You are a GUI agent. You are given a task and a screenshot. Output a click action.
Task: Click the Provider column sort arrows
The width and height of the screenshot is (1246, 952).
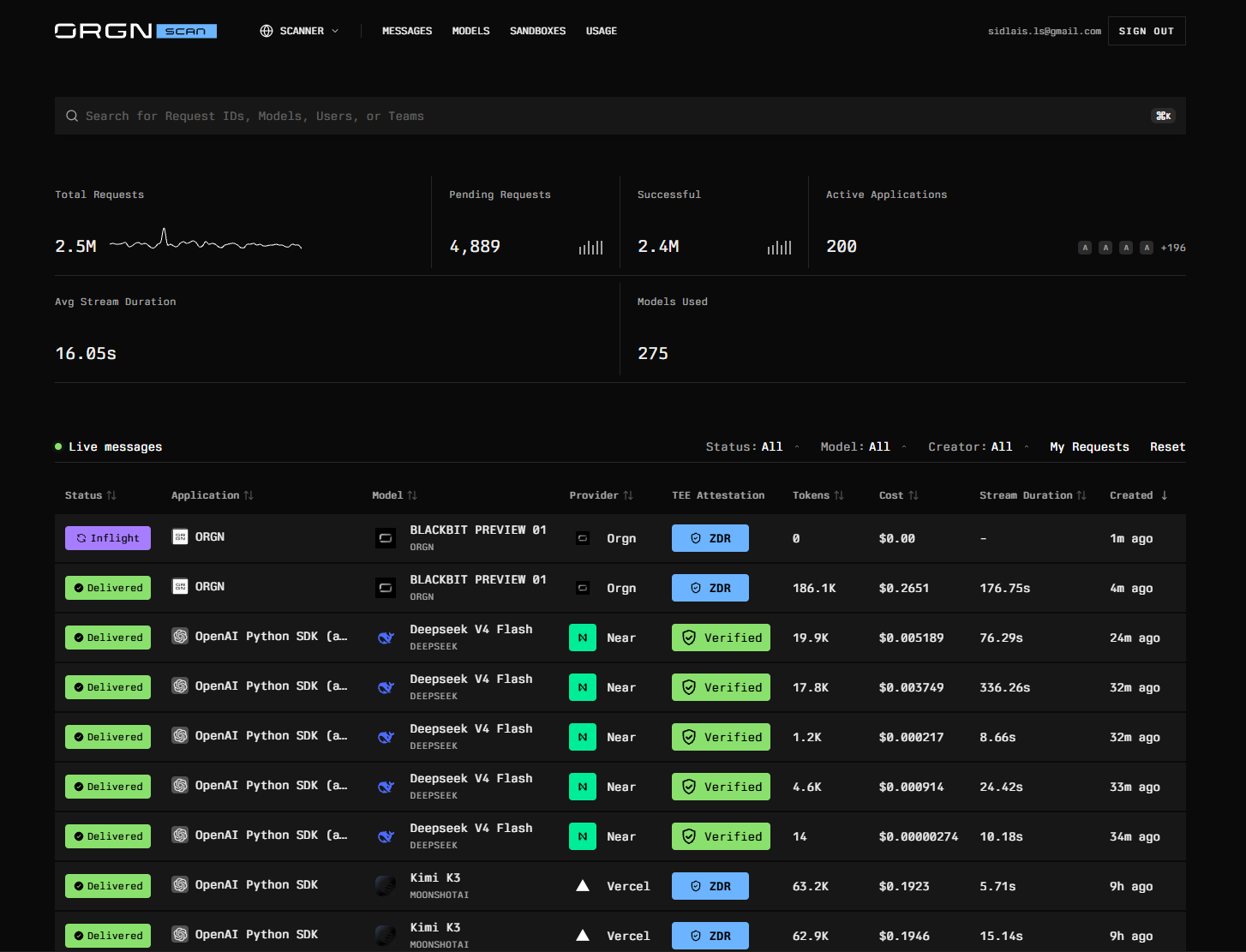(x=628, y=495)
